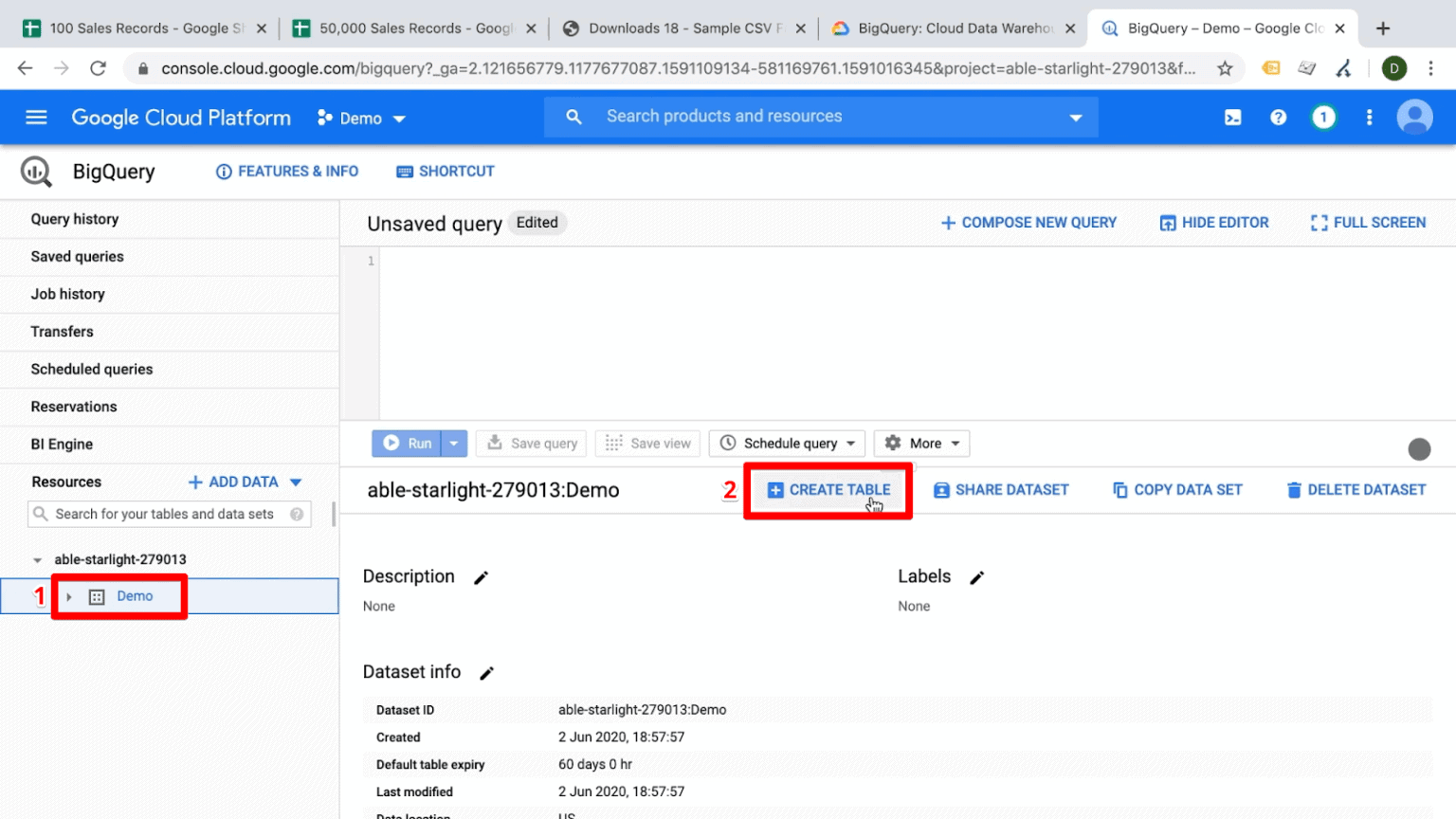Open the three-dot overflow menu in the blue bar

pos(1369,117)
